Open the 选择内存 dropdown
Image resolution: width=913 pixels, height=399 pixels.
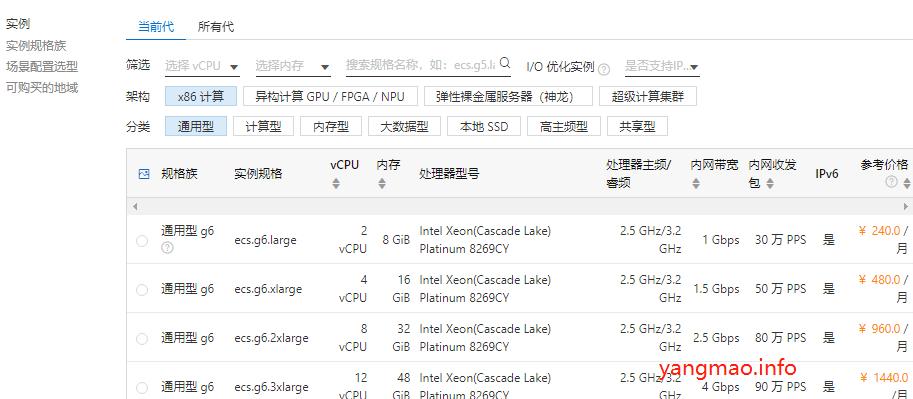[x=293, y=66]
